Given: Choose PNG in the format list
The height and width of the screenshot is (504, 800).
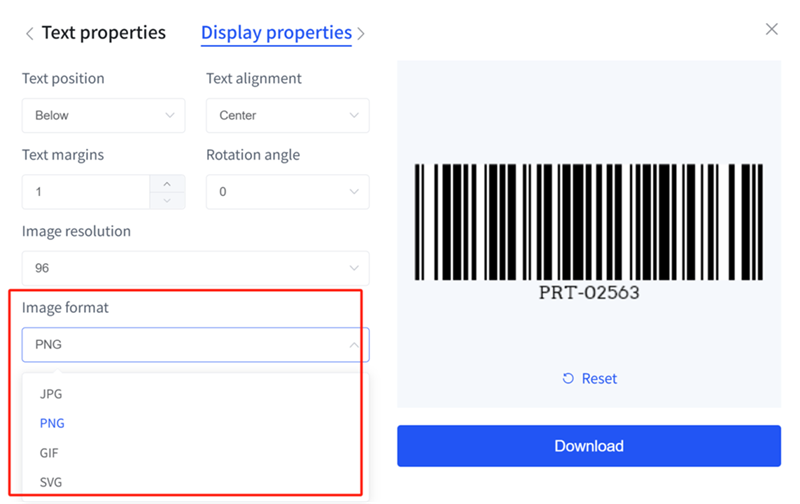Looking at the screenshot, I should (52, 423).
